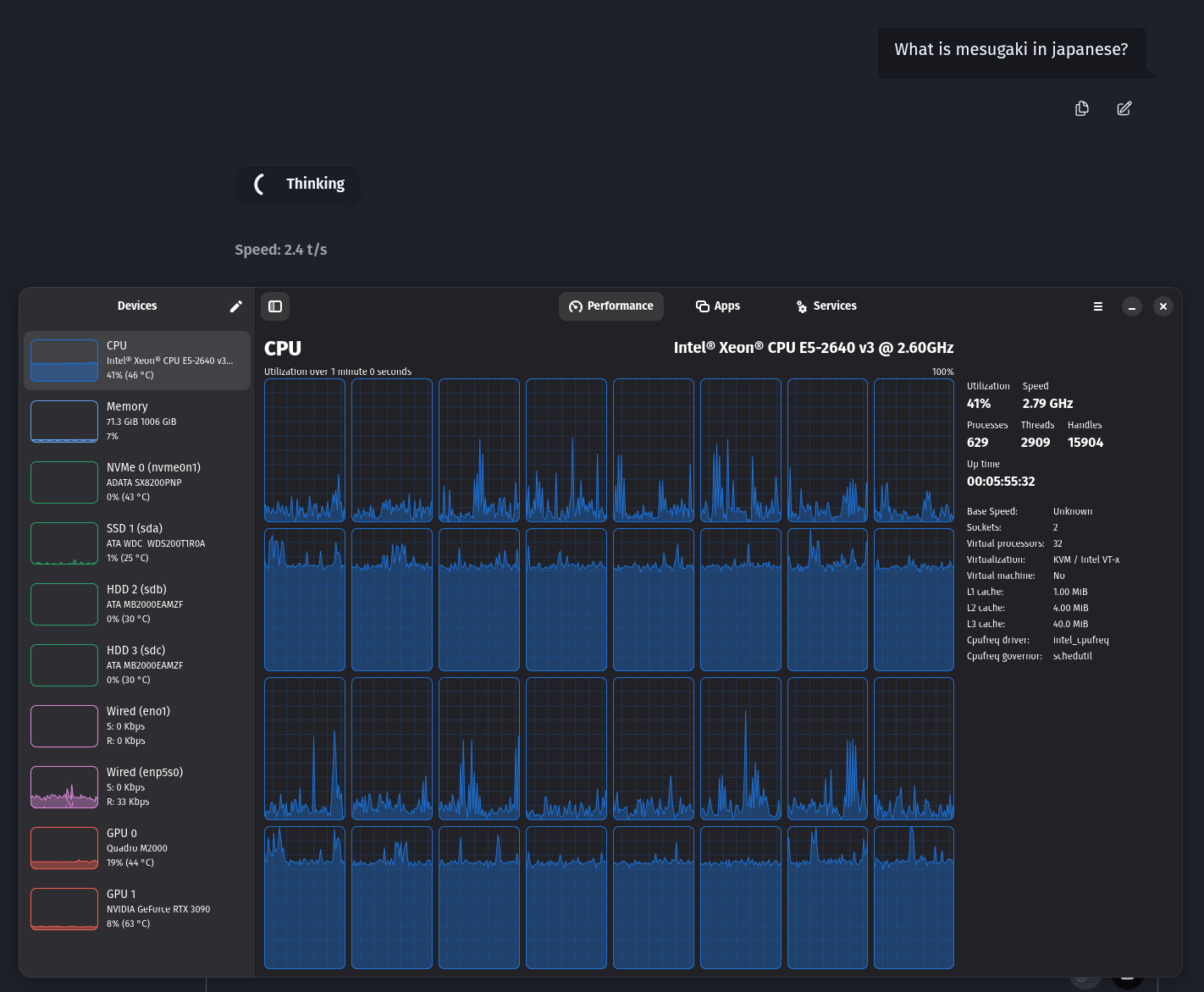Click the processes count 629
Viewport: 1204px width, 992px height.
[x=977, y=443]
